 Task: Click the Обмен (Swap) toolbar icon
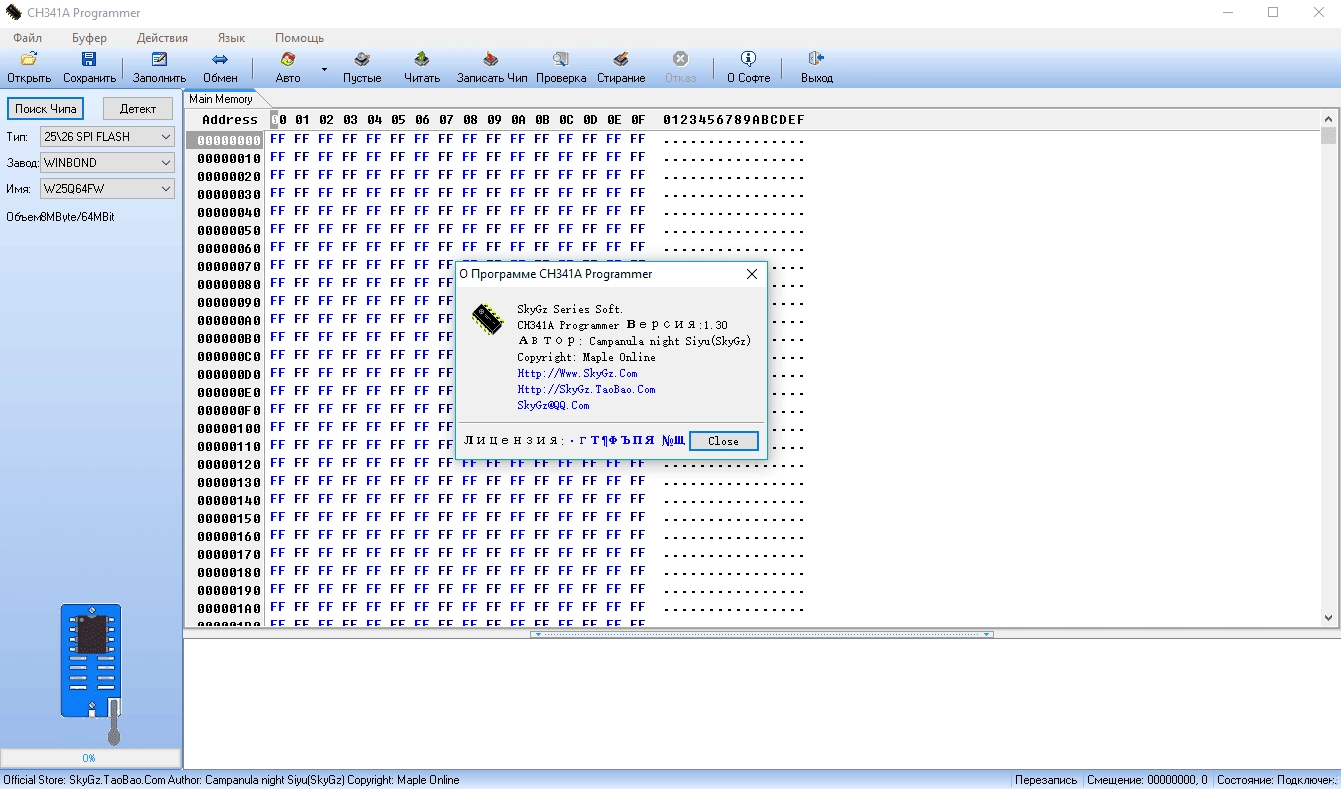(220, 60)
